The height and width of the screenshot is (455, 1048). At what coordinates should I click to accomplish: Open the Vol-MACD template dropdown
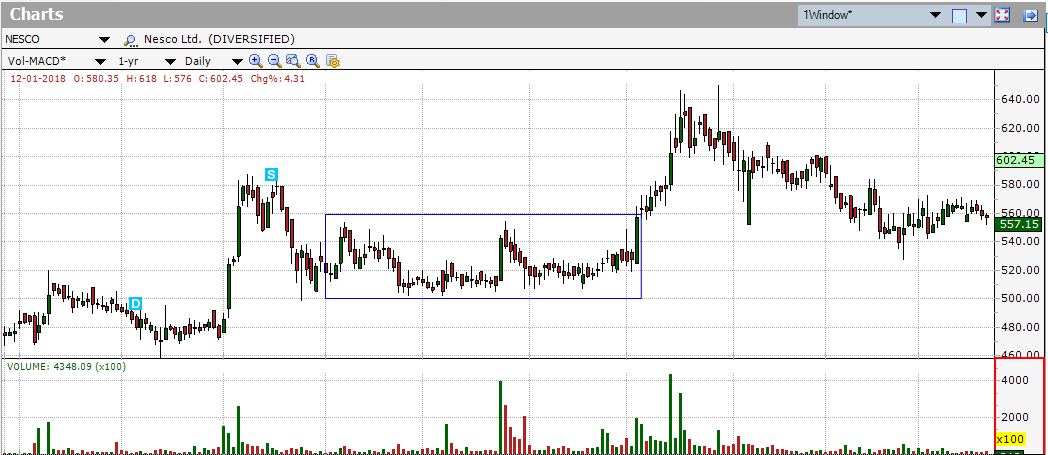(x=99, y=61)
